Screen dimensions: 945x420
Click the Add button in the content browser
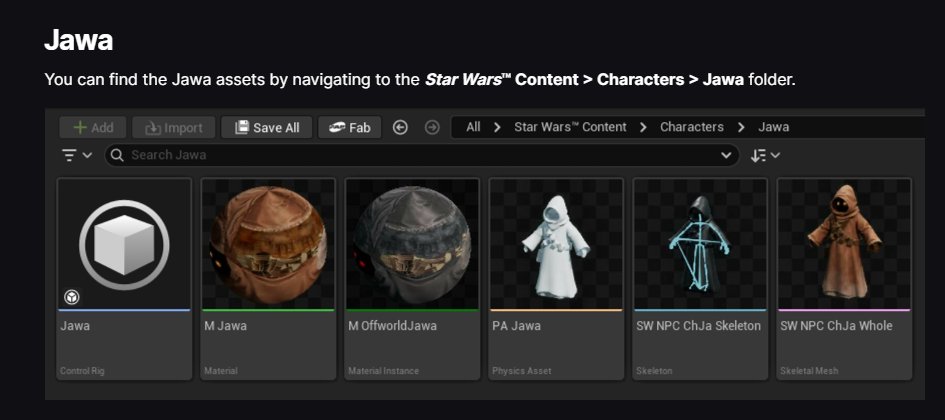[93, 128]
